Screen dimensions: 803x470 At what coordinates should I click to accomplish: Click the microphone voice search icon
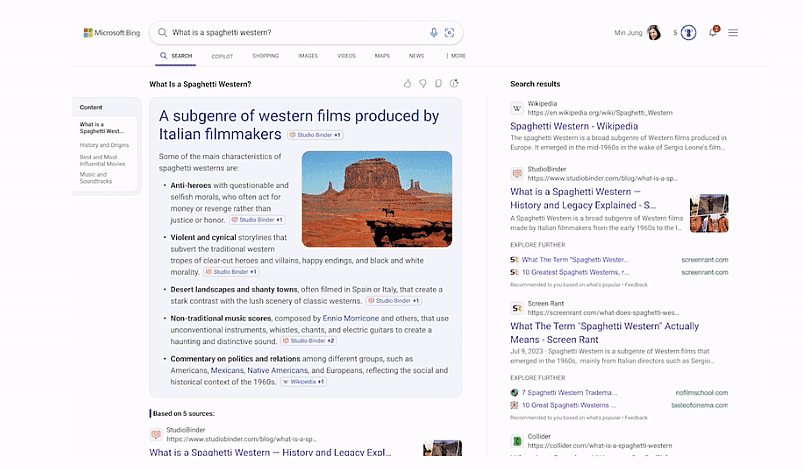pyautogui.click(x=433, y=33)
